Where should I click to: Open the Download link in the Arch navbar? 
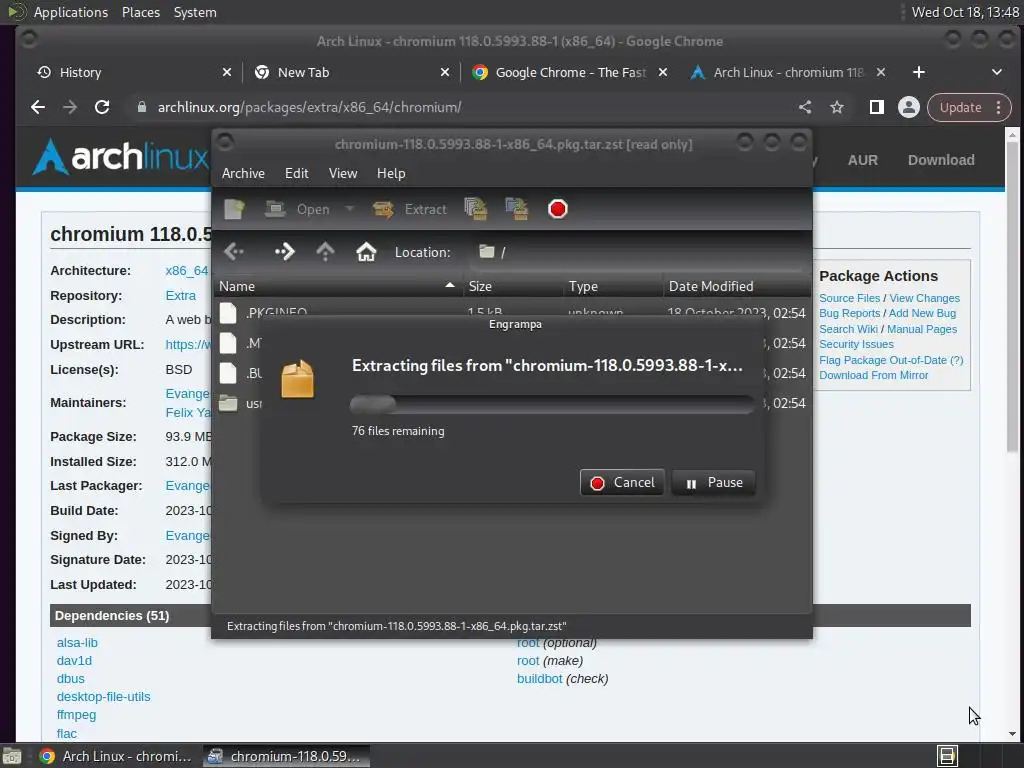click(x=941, y=160)
